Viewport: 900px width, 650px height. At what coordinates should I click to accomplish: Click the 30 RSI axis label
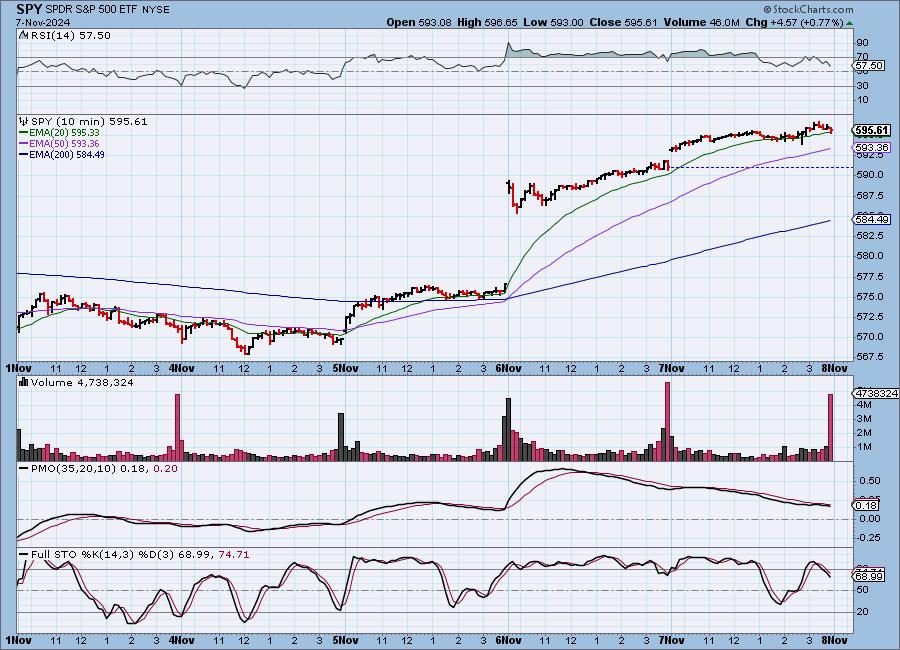[x=863, y=86]
